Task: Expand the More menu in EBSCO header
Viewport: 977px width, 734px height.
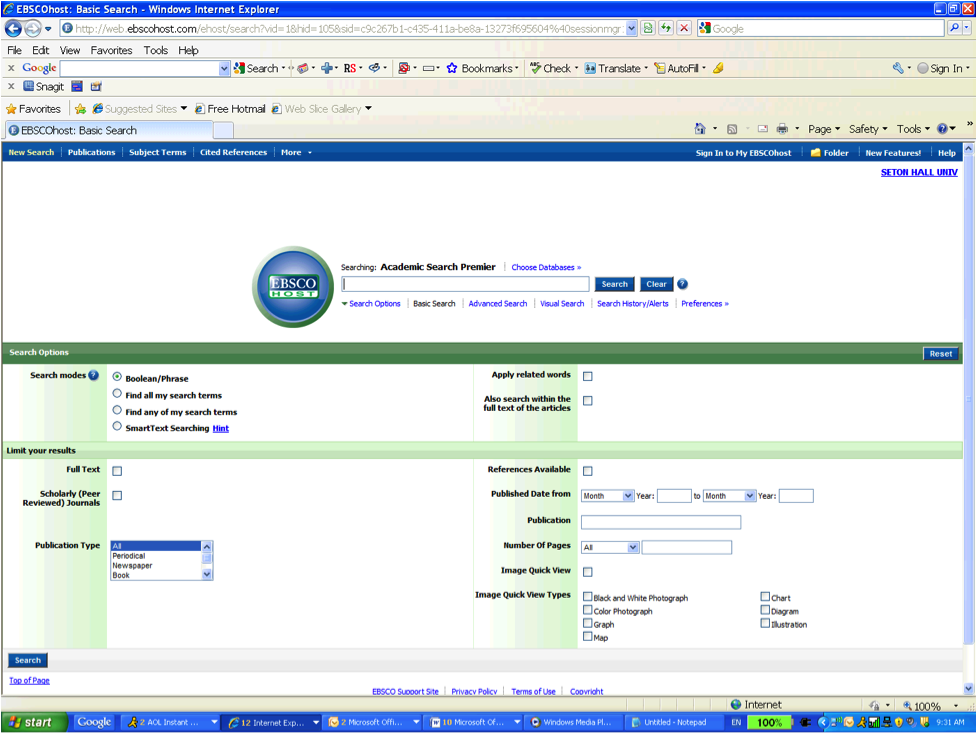Action: [x=296, y=153]
